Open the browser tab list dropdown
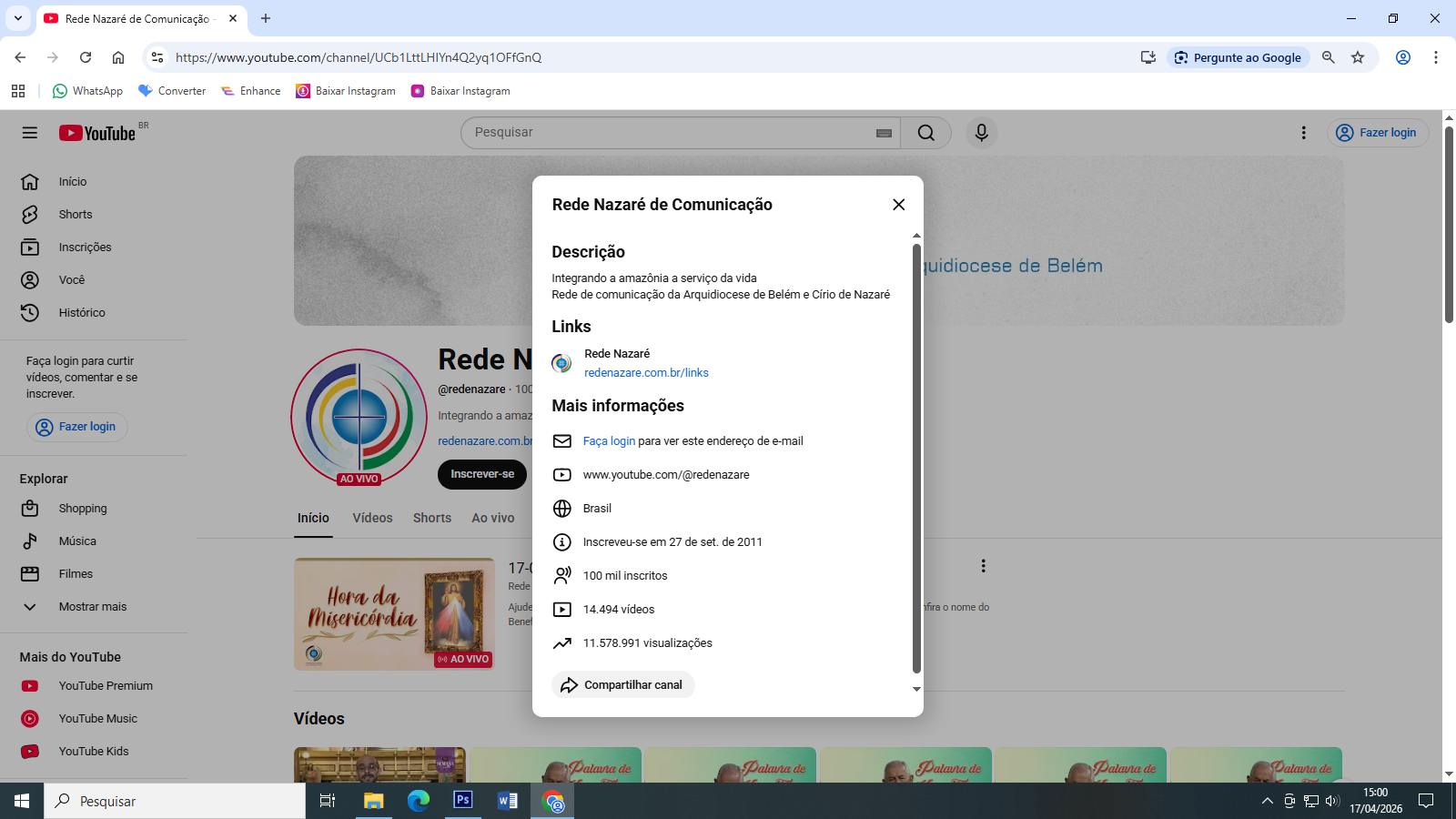1456x819 pixels. [x=17, y=18]
